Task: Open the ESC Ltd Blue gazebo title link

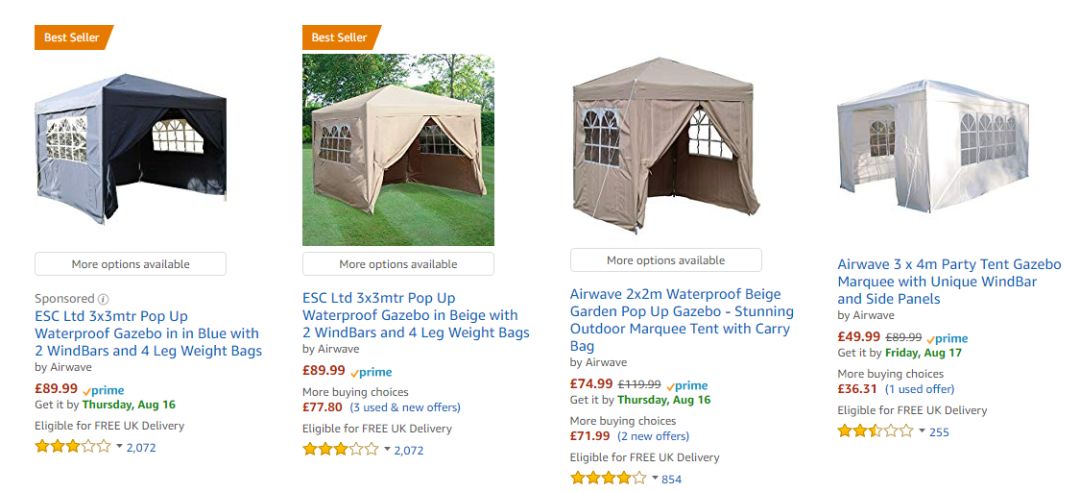Action: click(x=147, y=333)
